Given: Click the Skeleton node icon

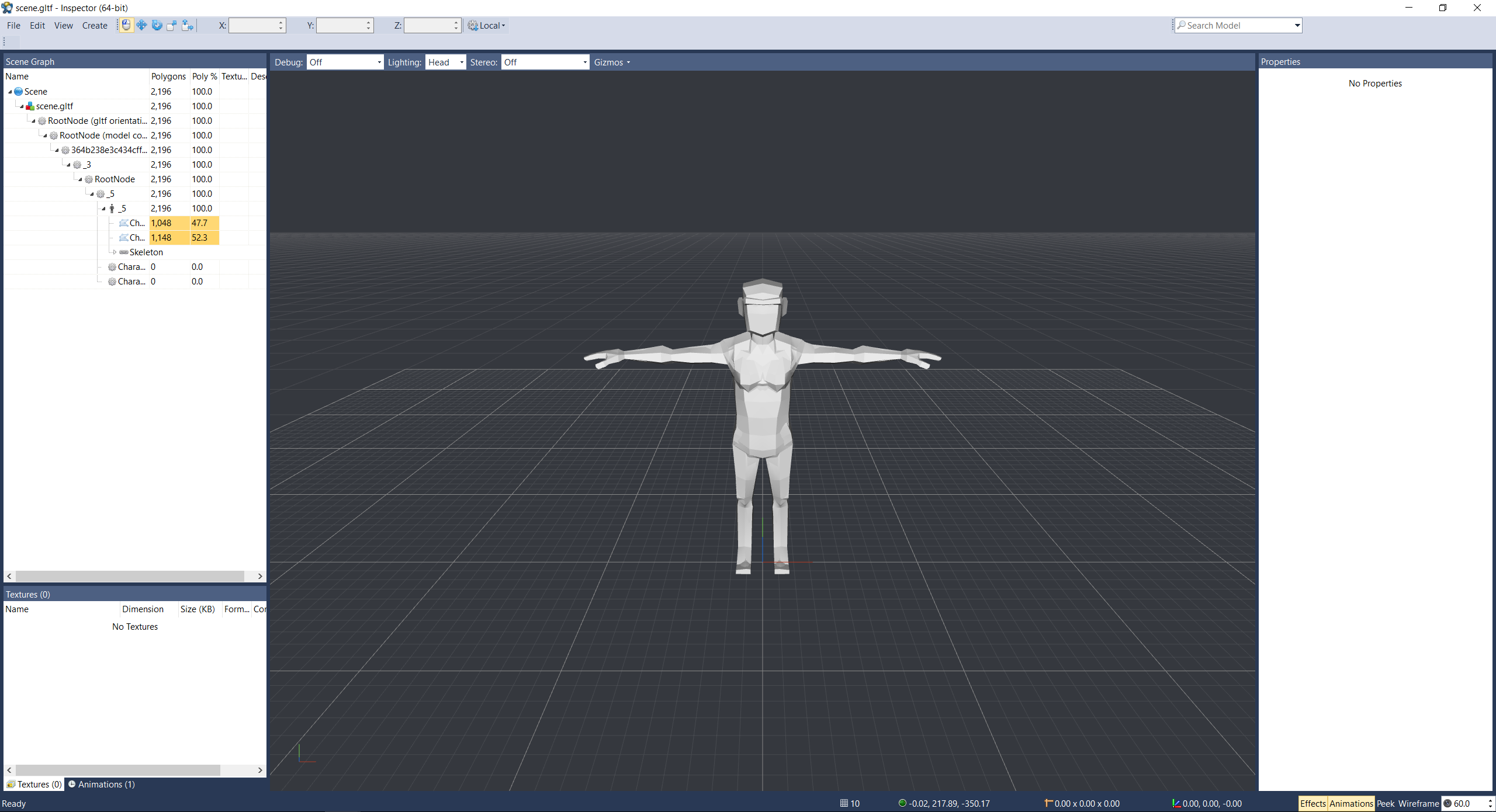Looking at the screenshot, I should (124, 252).
